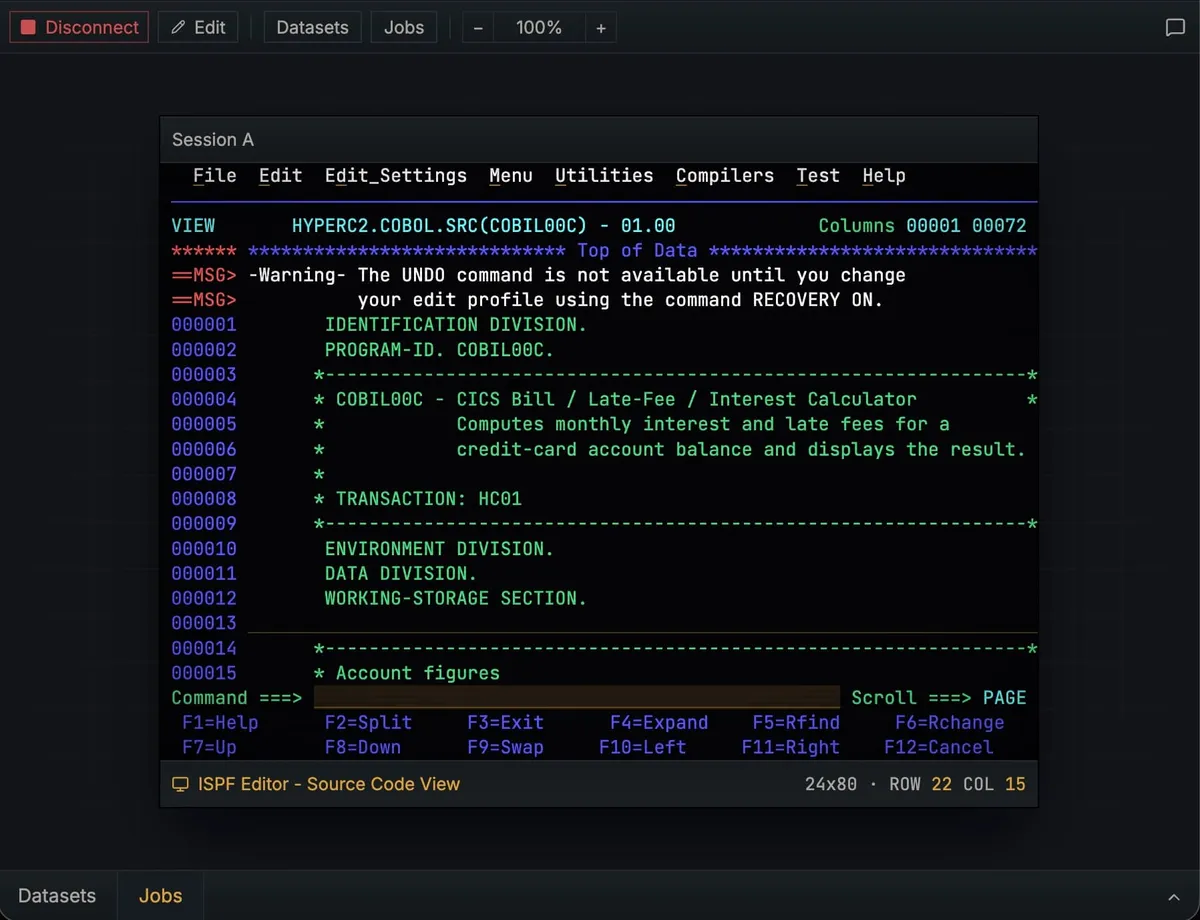The image size is (1200, 920).
Task: Click the F1=Help function key
Action: click(x=220, y=723)
